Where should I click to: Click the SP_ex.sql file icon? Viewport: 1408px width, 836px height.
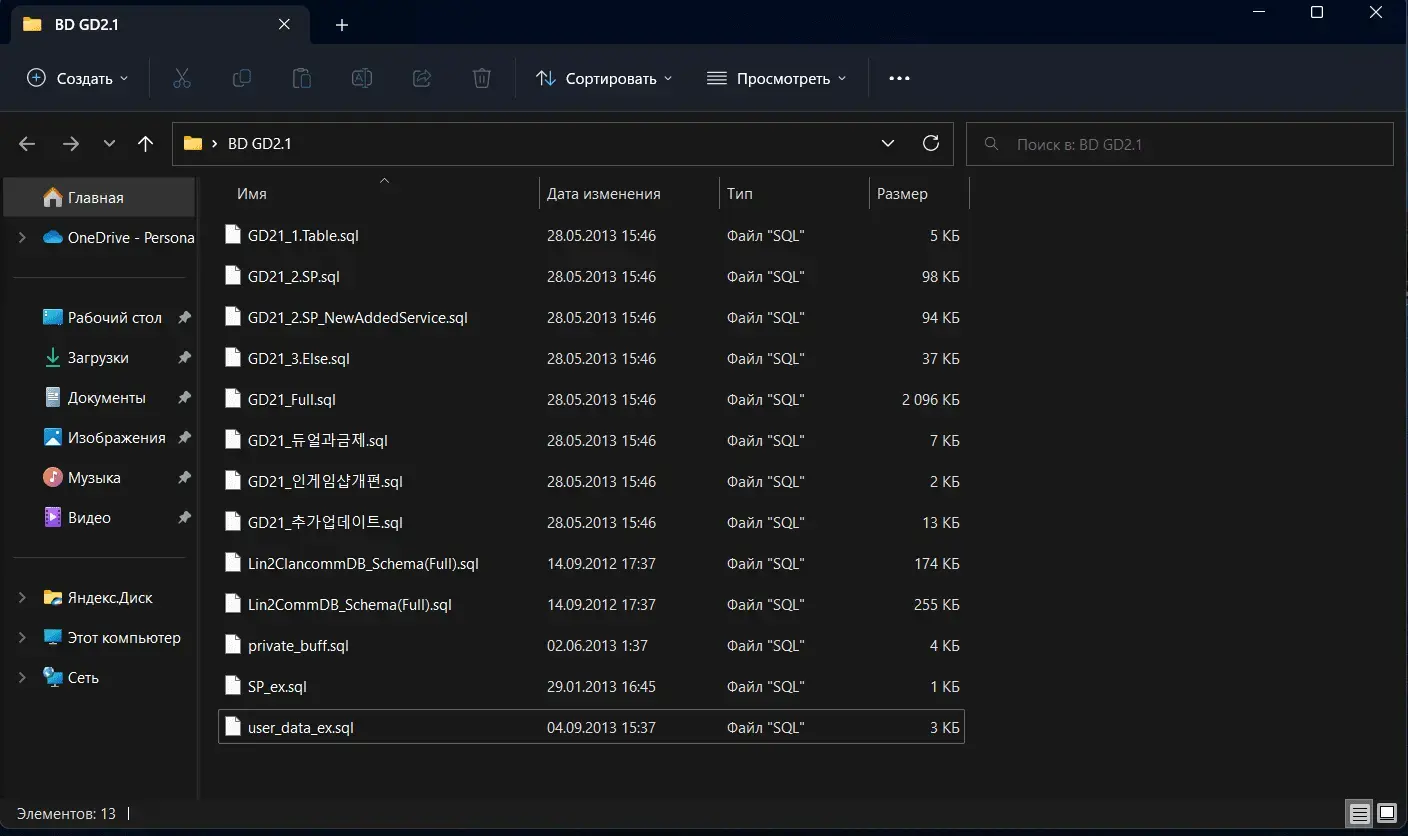click(x=233, y=686)
